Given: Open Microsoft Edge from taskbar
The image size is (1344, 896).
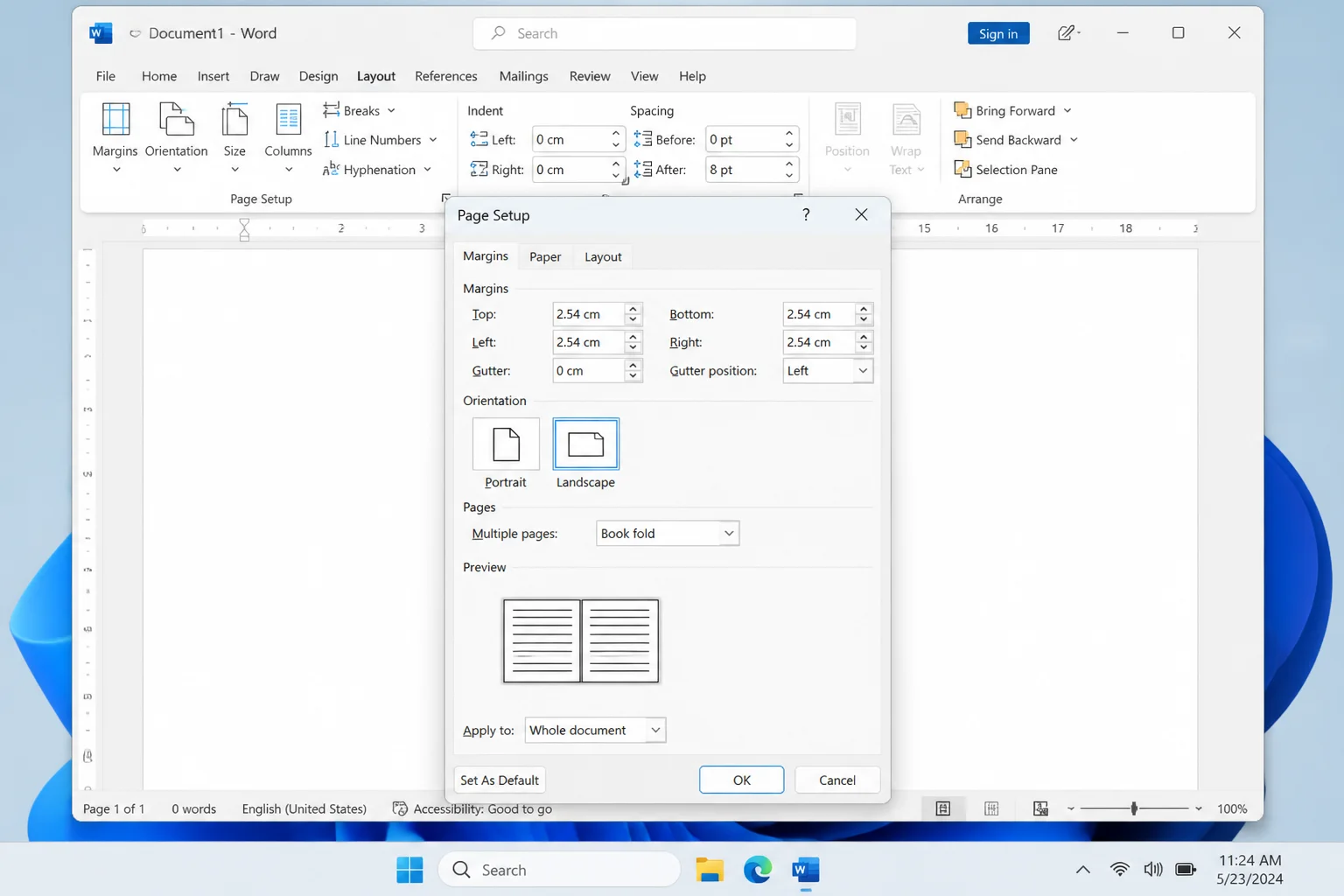Looking at the screenshot, I should (x=758, y=870).
